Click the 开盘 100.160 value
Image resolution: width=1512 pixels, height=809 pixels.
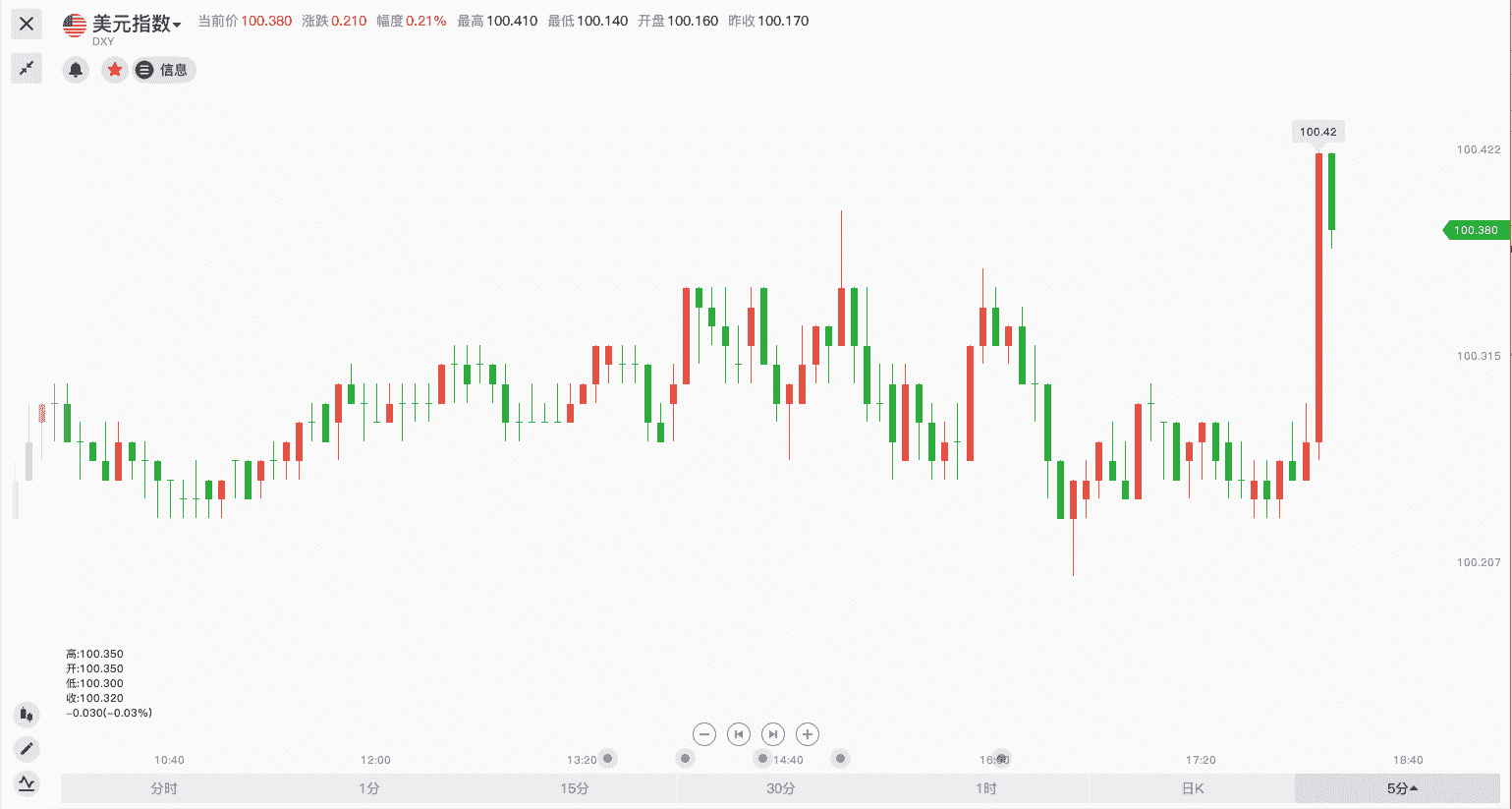point(693,21)
